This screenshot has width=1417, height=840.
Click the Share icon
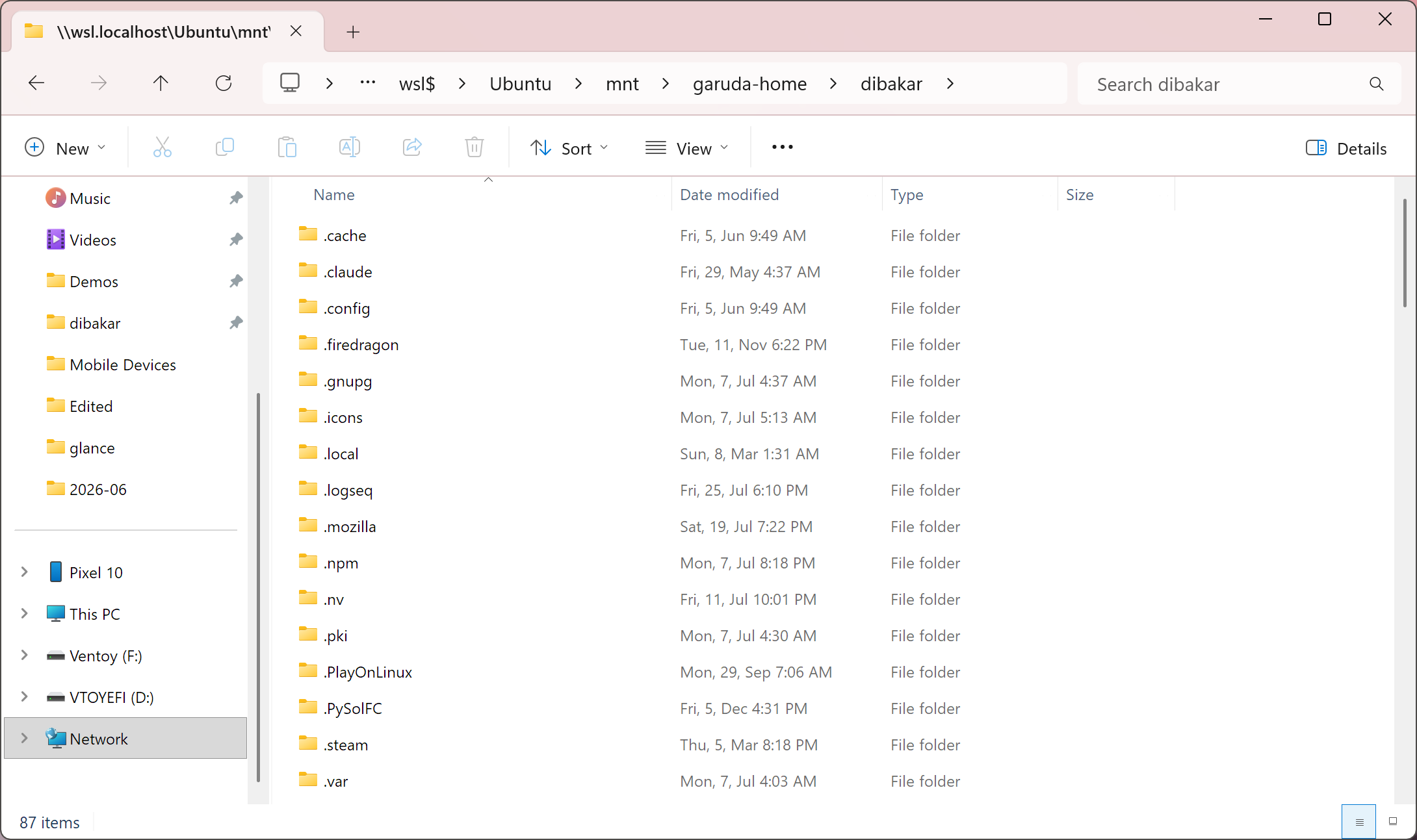412,147
